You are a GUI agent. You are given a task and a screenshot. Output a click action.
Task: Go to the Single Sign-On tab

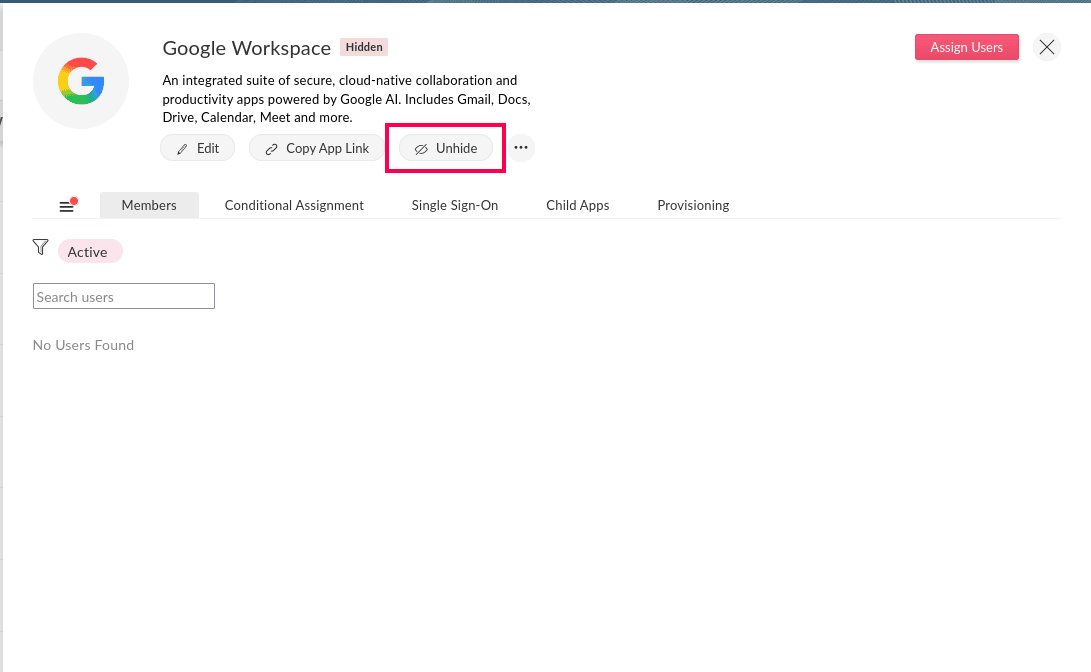(x=454, y=205)
